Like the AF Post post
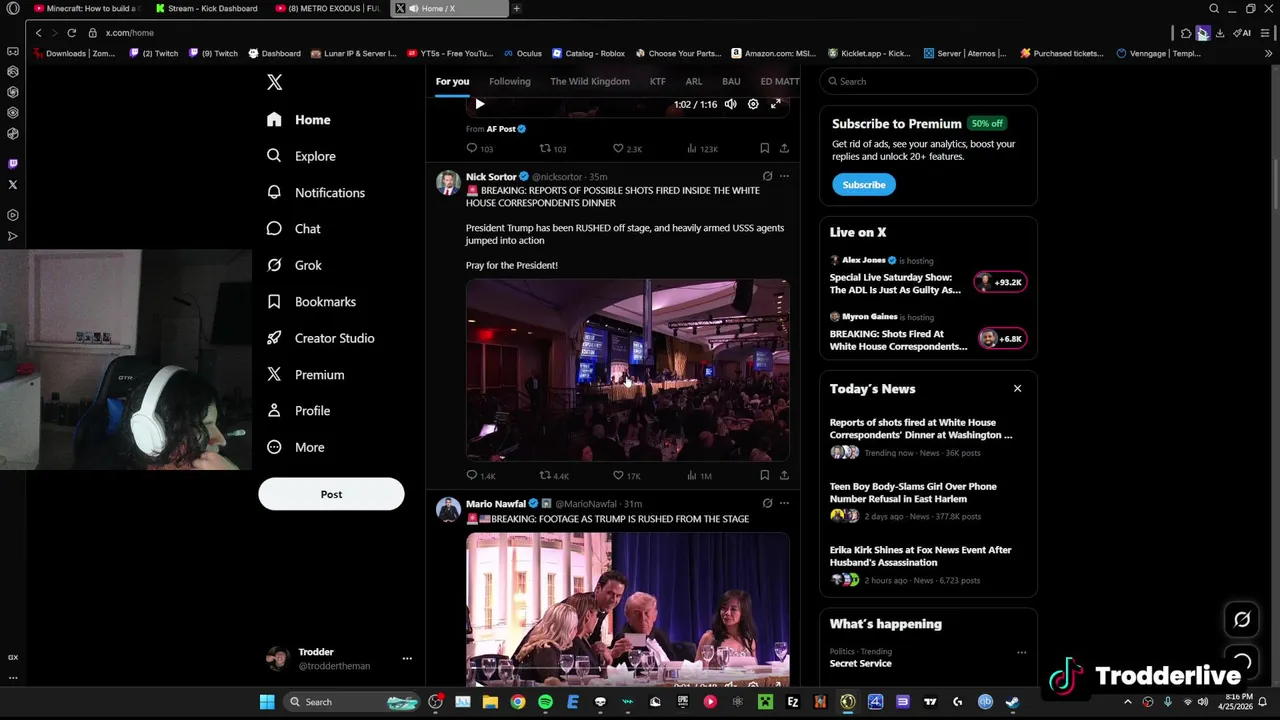The height and width of the screenshot is (720, 1280). [x=627, y=148]
